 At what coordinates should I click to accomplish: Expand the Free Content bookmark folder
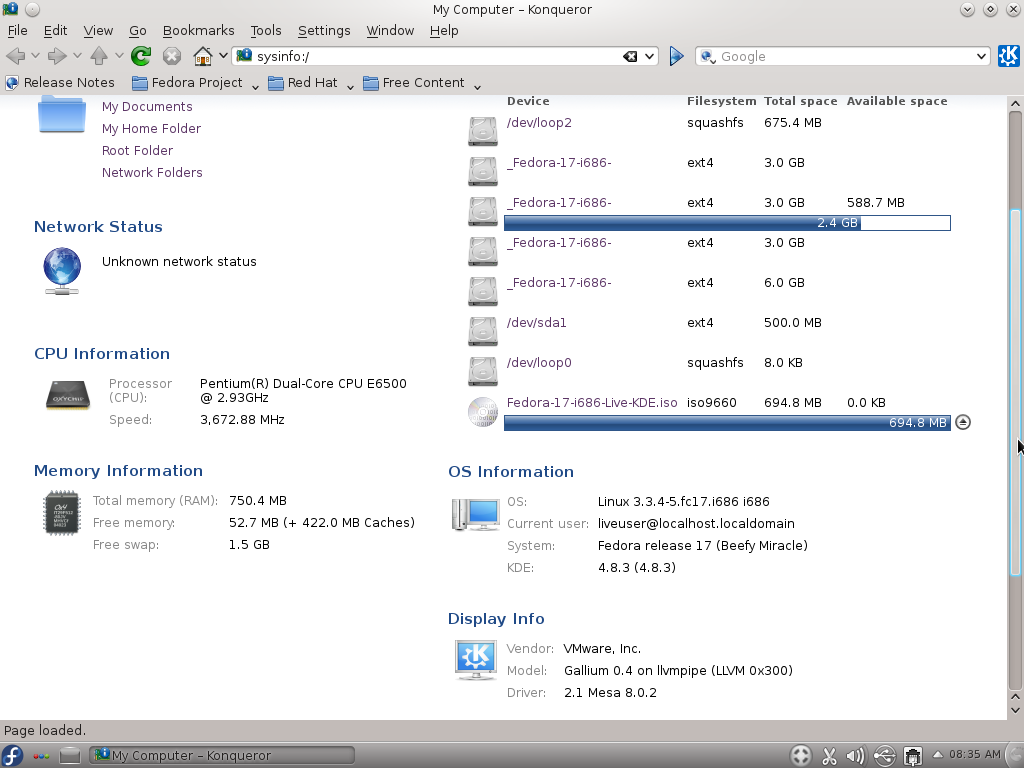(x=423, y=83)
